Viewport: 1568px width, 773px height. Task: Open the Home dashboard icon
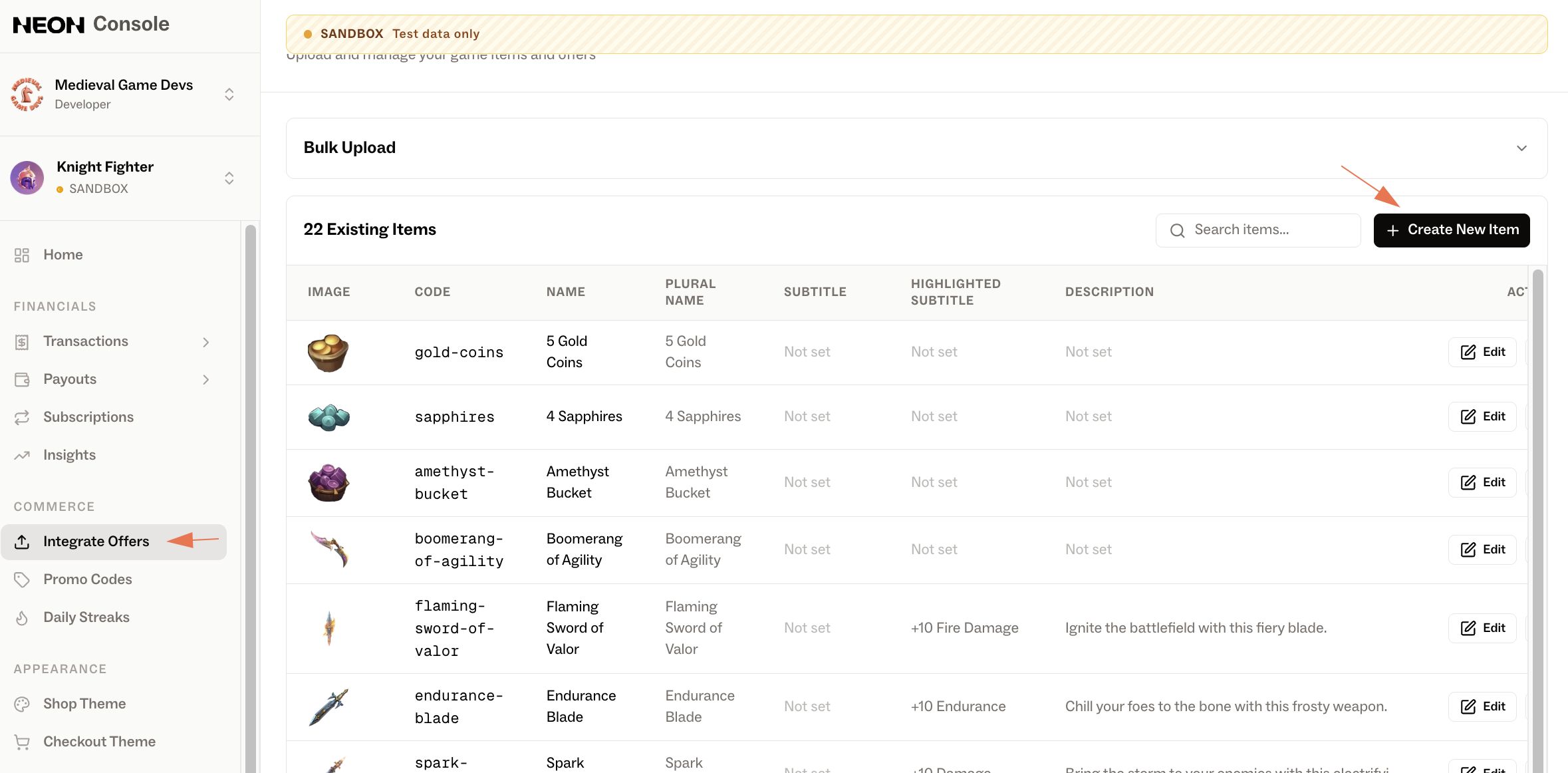pyautogui.click(x=22, y=255)
